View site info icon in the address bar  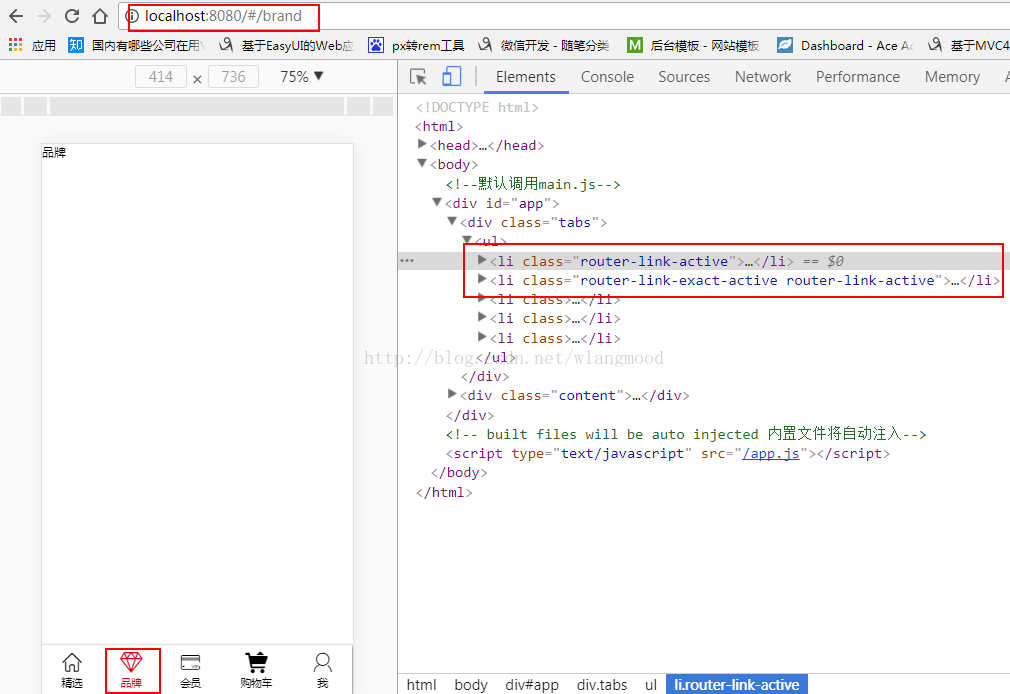click(x=133, y=16)
